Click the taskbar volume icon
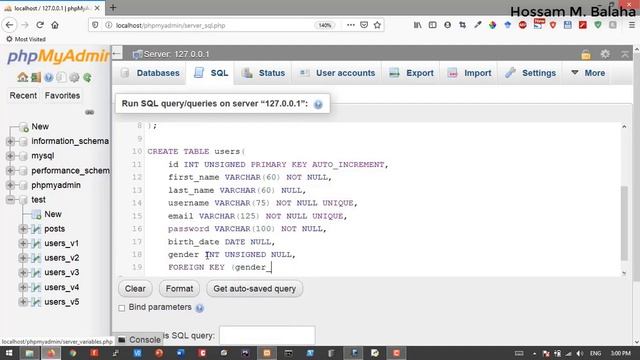 [x=580, y=353]
